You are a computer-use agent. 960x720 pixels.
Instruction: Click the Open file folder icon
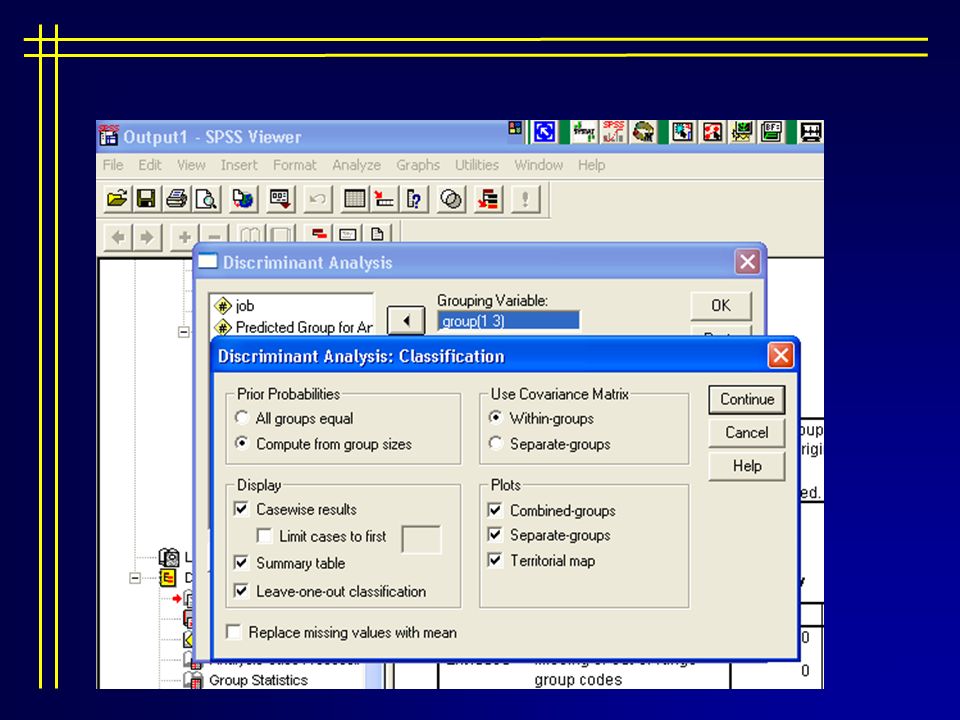pyautogui.click(x=116, y=198)
